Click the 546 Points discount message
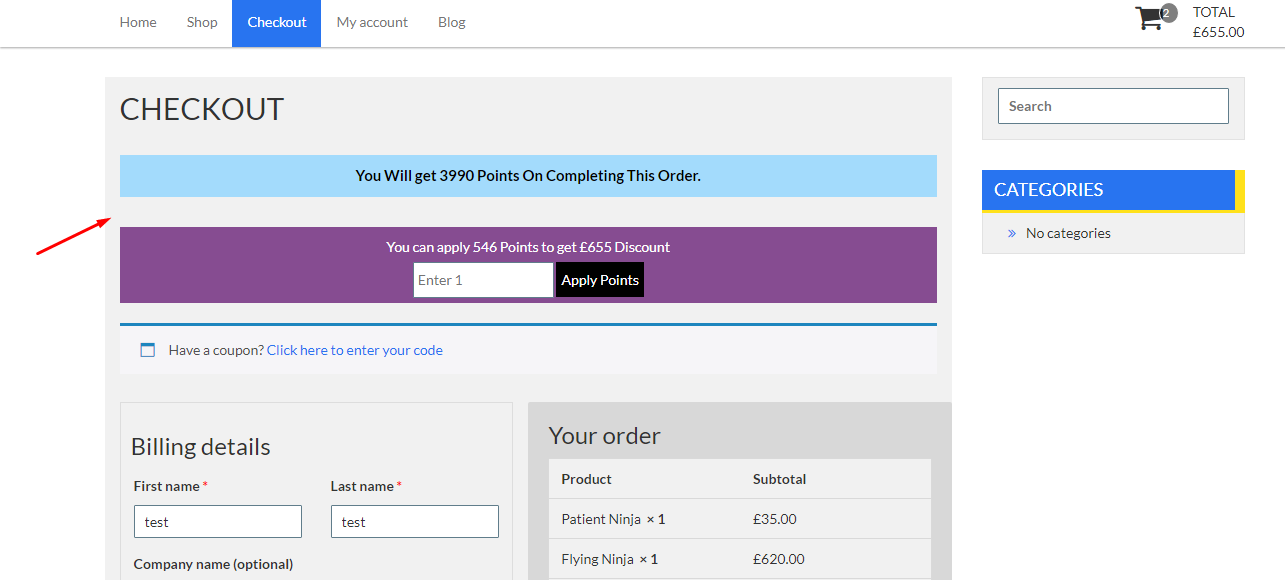The height and width of the screenshot is (580, 1285). click(528, 247)
